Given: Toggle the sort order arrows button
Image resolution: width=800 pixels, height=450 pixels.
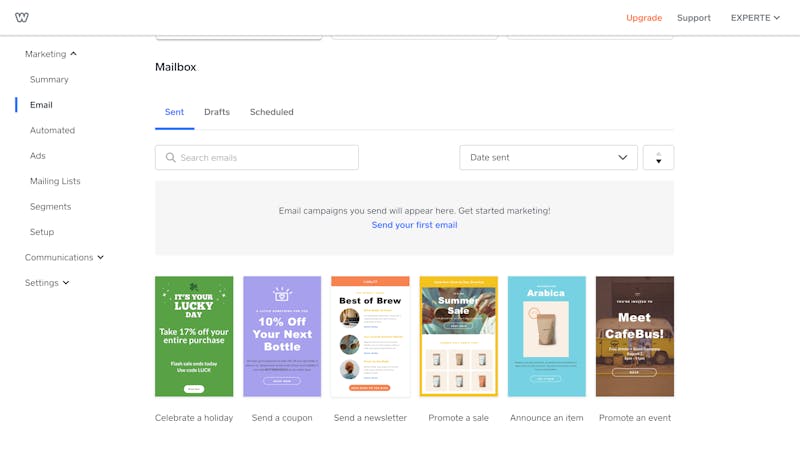Looking at the screenshot, I should [658, 158].
